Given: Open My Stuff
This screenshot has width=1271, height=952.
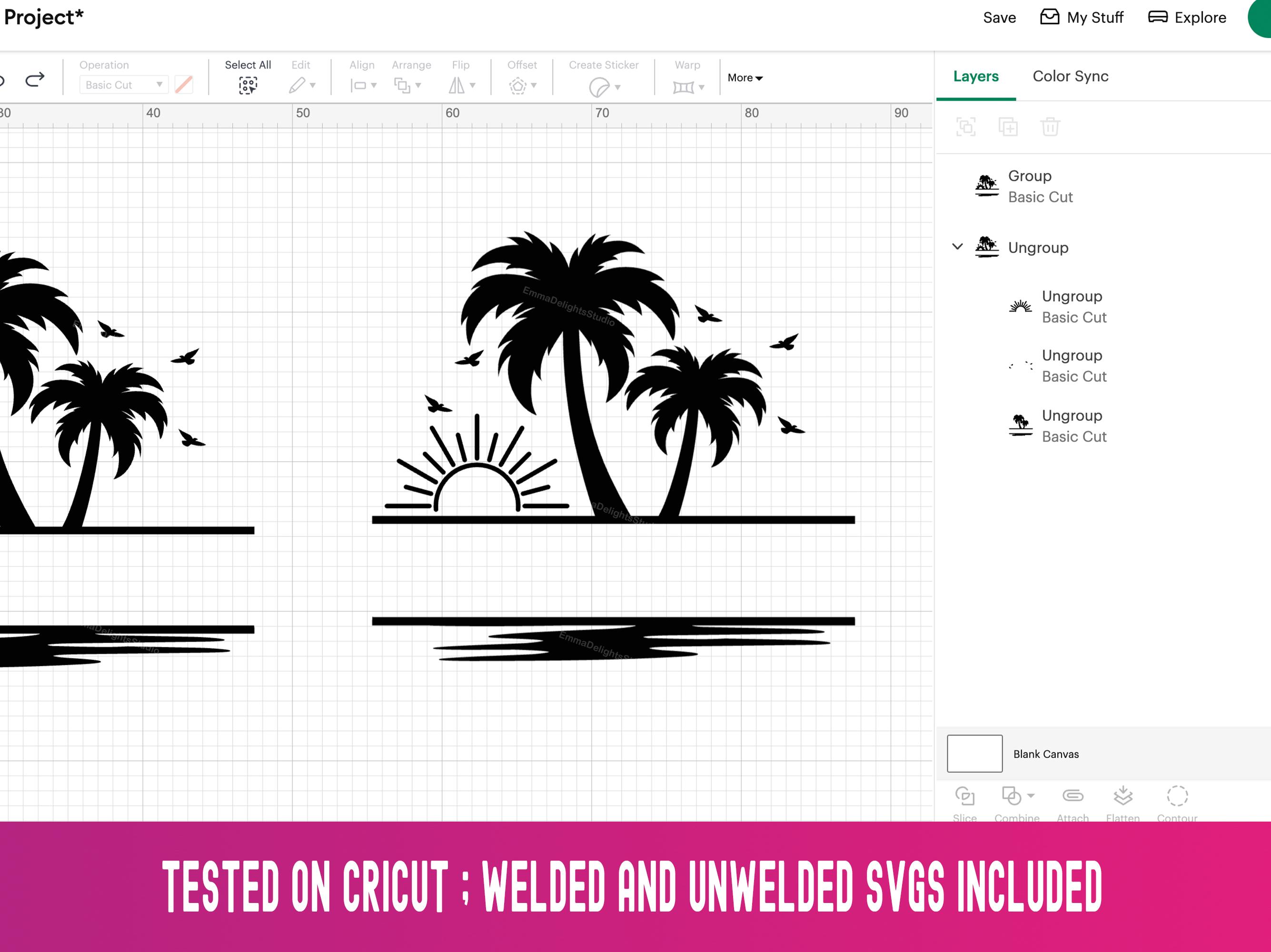Looking at the screenshot, I should [x=1082, y=17].
